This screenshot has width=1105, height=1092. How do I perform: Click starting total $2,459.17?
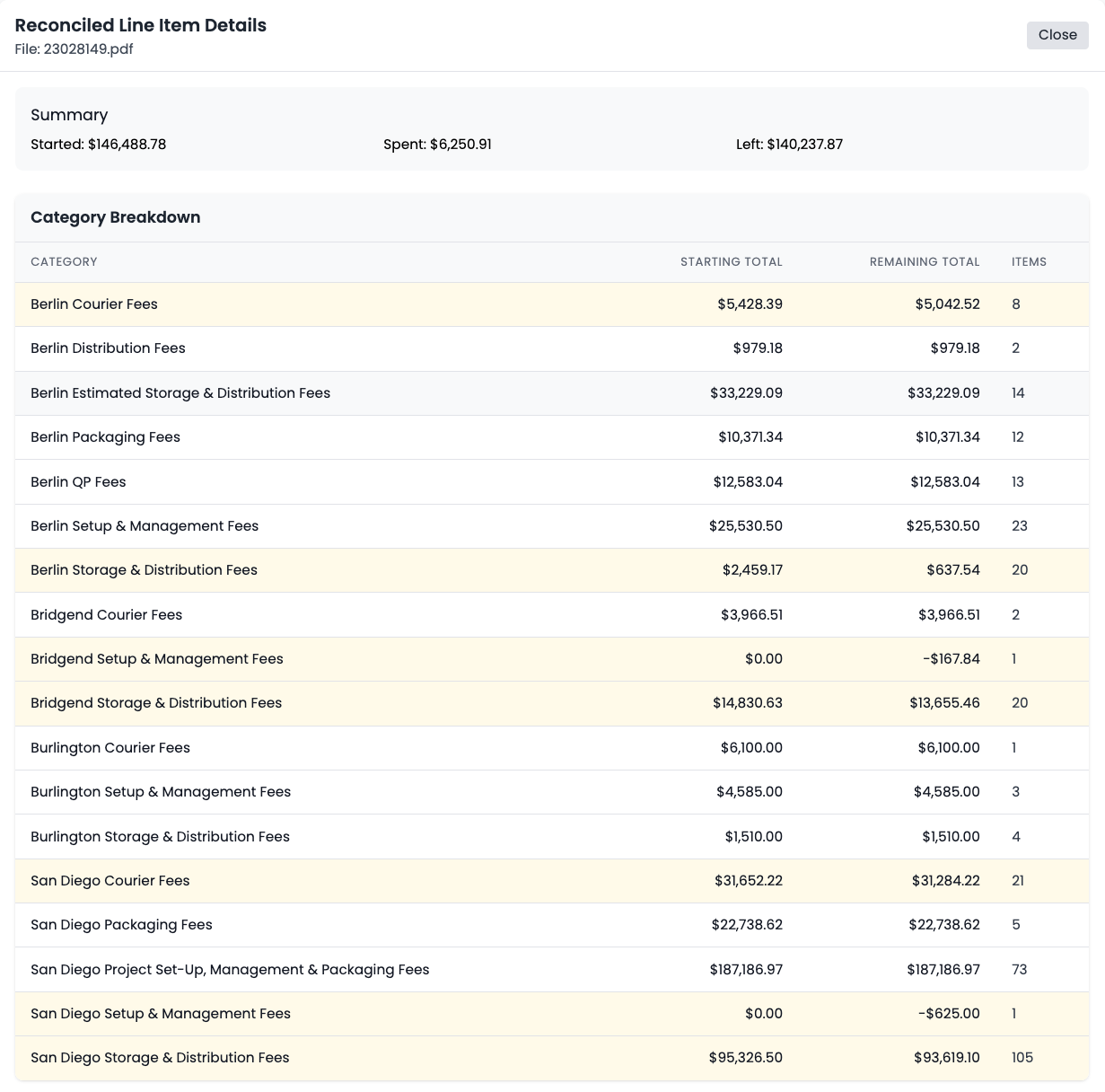pyautogui.click(x=752, y=570)
